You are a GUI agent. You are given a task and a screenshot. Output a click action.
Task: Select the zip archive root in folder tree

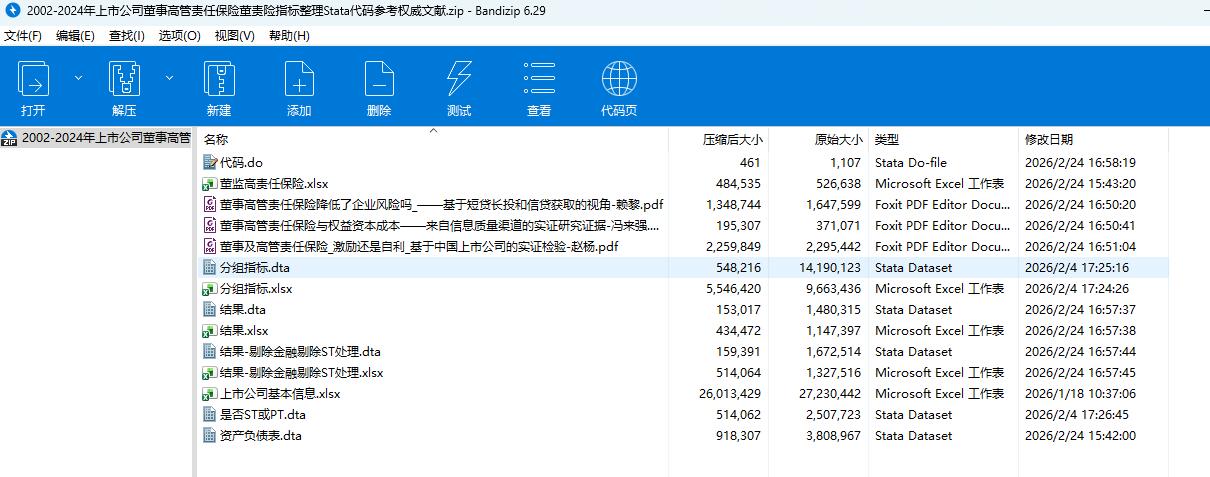97,138
